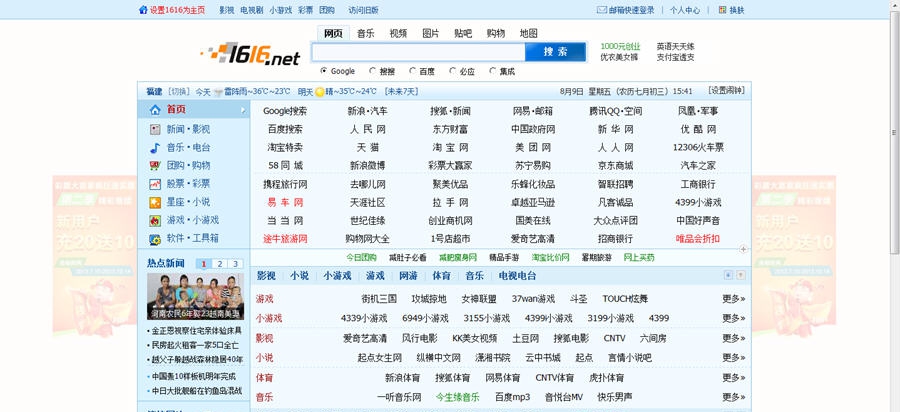Open the 电视电台 tab in category bar
The height and width of the screenshot is (412, 900).
(517, 275)
